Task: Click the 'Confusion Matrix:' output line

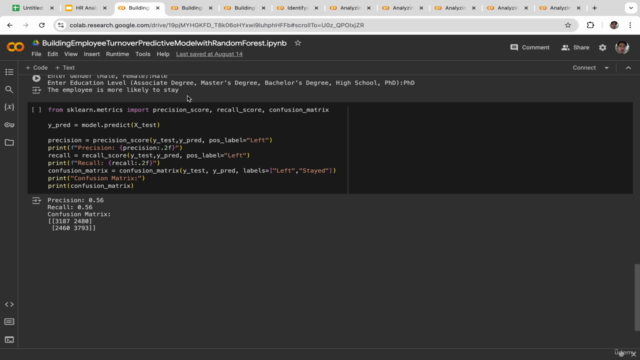Action: pyautogui.click(x=79, y=214)
